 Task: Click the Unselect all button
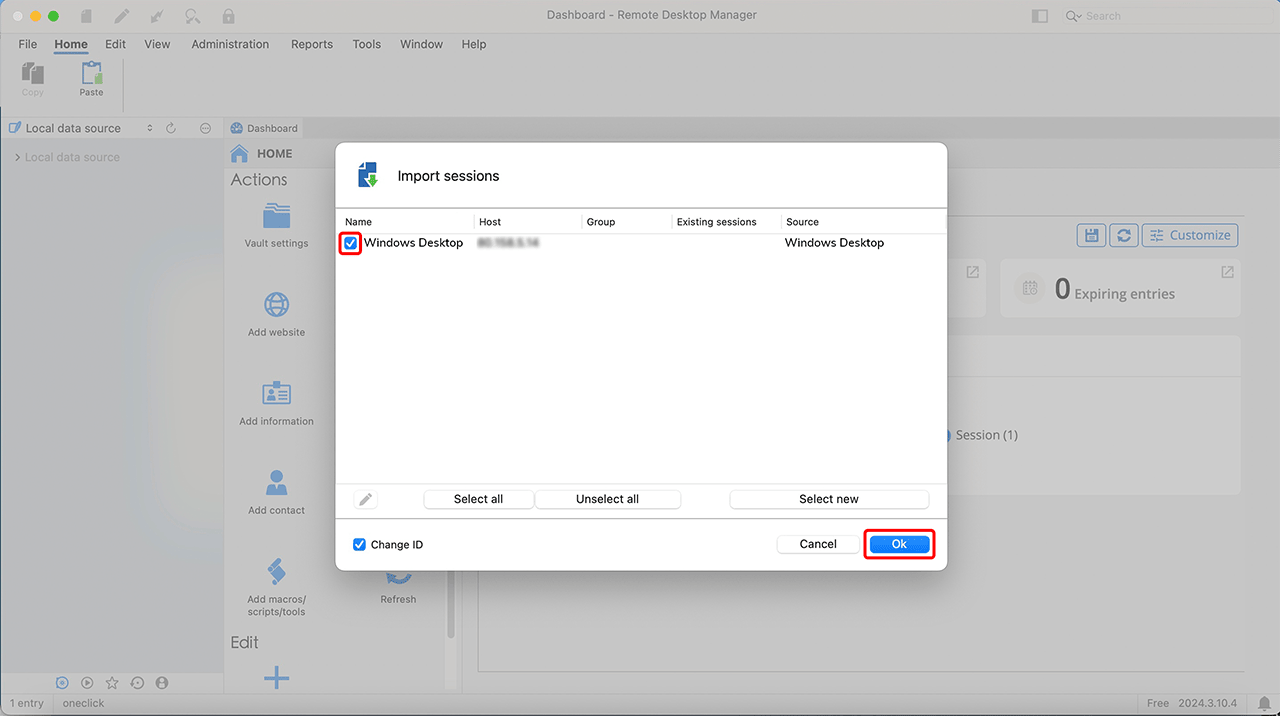[607, 499]
